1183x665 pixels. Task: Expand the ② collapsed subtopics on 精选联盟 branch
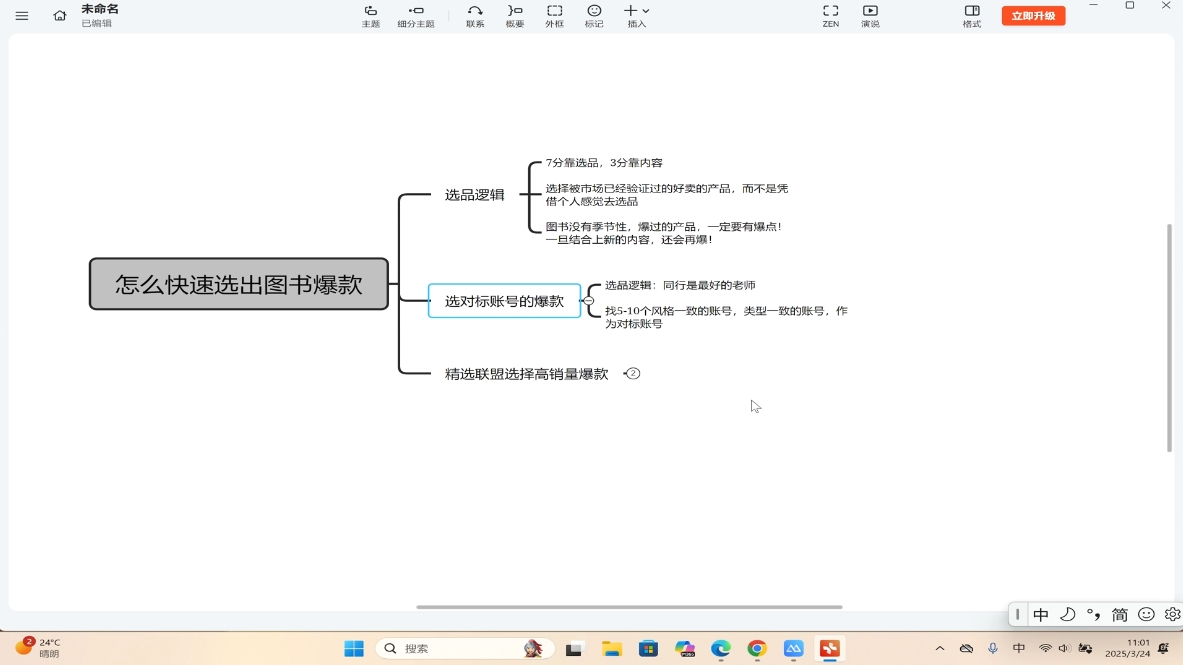(x=632, y=373)
